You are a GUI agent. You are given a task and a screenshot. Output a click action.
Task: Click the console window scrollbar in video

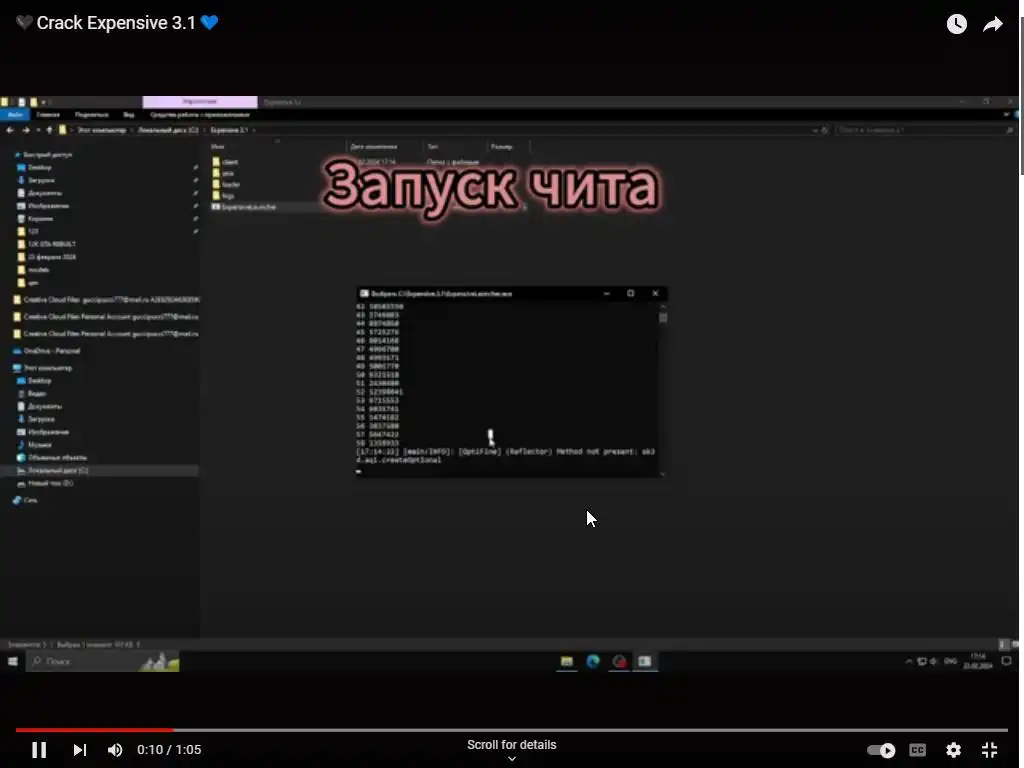[x=663, y=390]
